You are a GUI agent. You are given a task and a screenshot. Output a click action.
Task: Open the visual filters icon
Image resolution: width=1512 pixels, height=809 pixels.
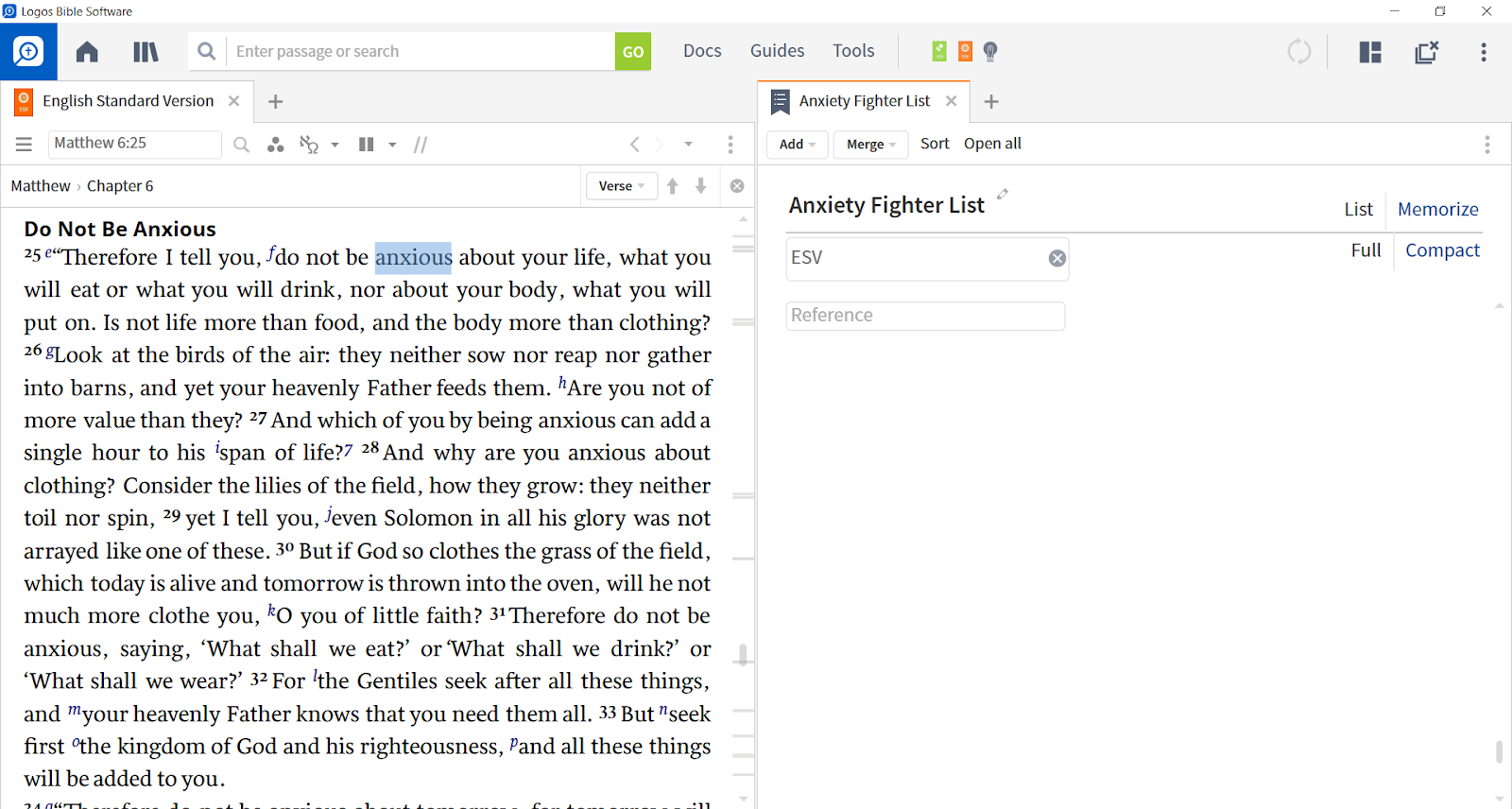tap(275, 145)
